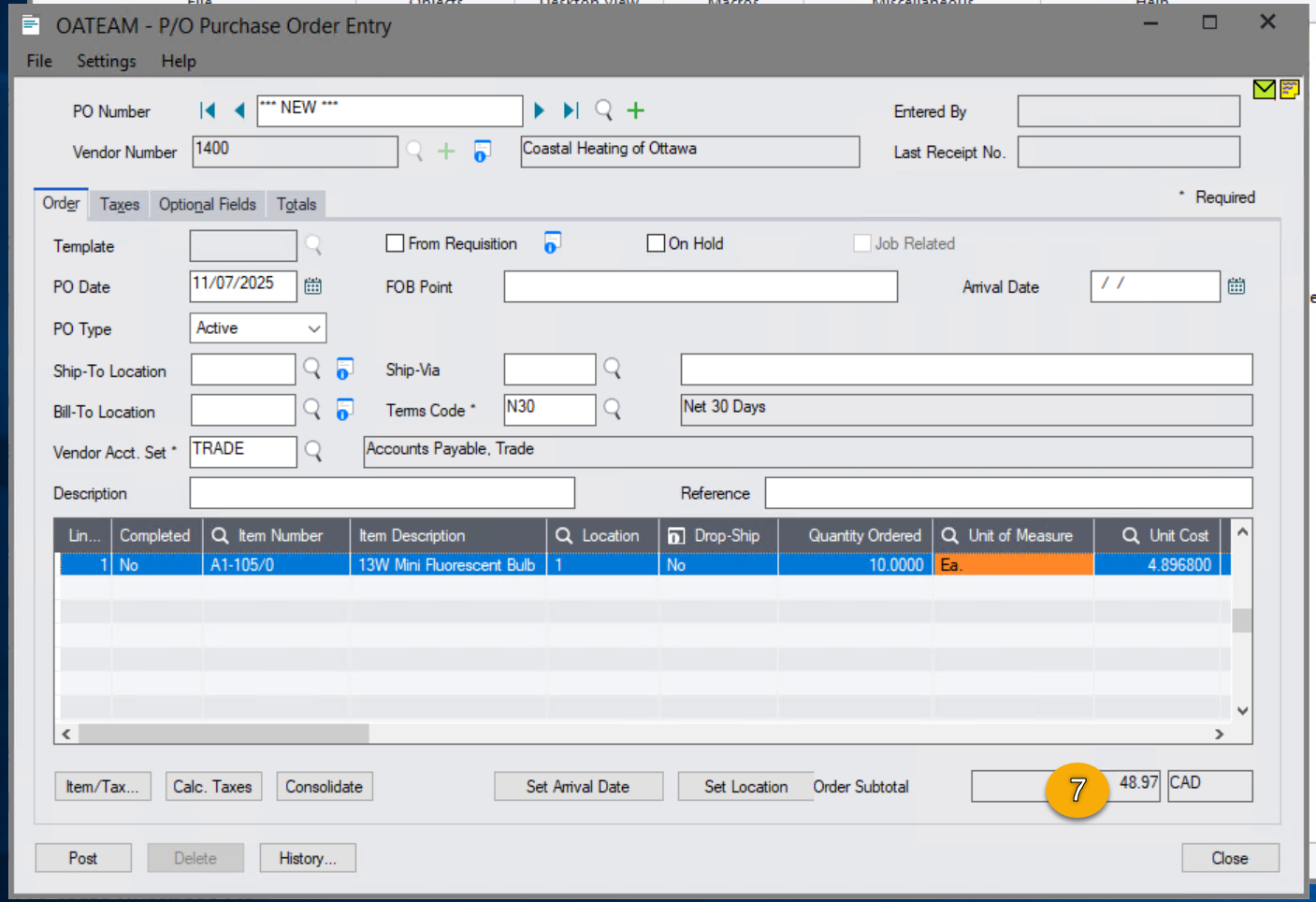Select the Order tab

[61, 203]
